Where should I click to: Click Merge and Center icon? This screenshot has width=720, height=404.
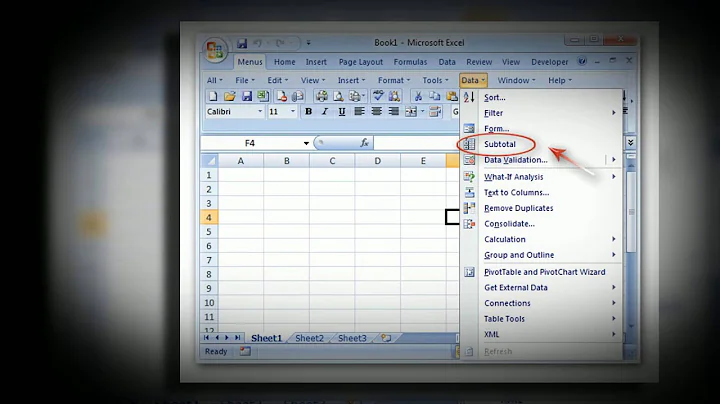pyautogui.click(x=411, y=112)
